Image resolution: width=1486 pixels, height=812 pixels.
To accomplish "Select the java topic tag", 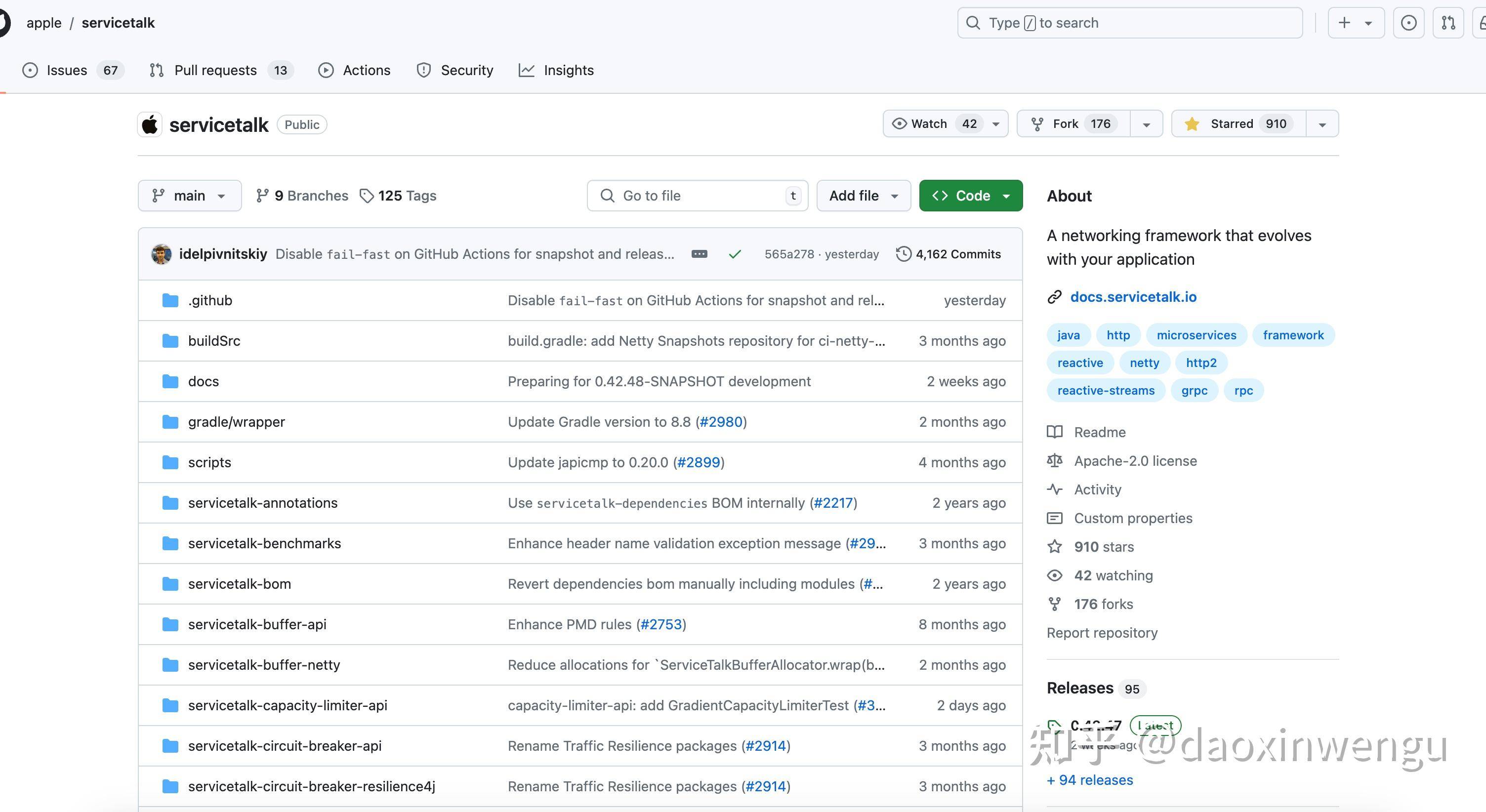I will [x=1069, y=335].
